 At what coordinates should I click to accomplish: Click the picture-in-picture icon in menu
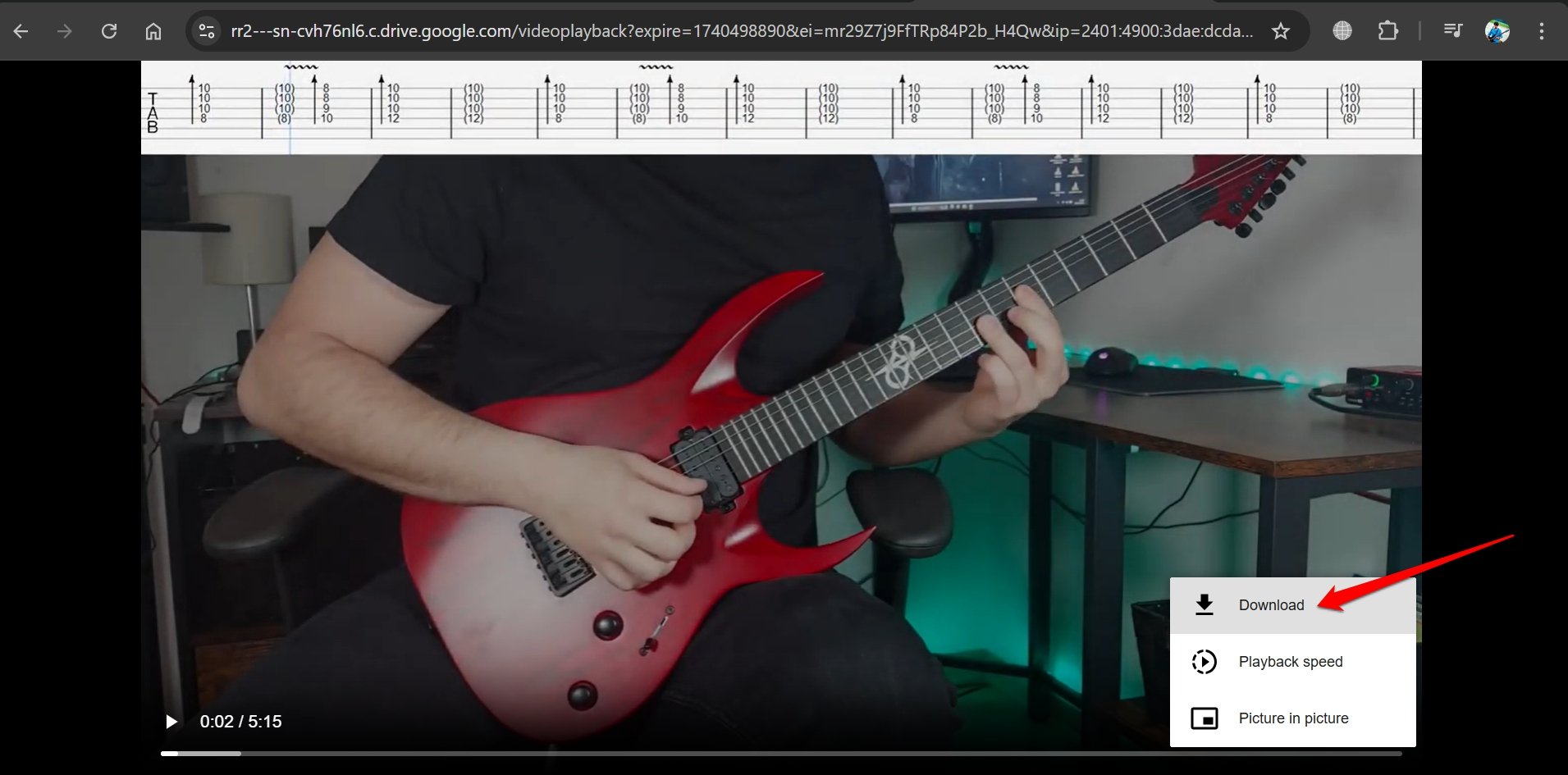pyautogui.click(x=1204, y=718)
